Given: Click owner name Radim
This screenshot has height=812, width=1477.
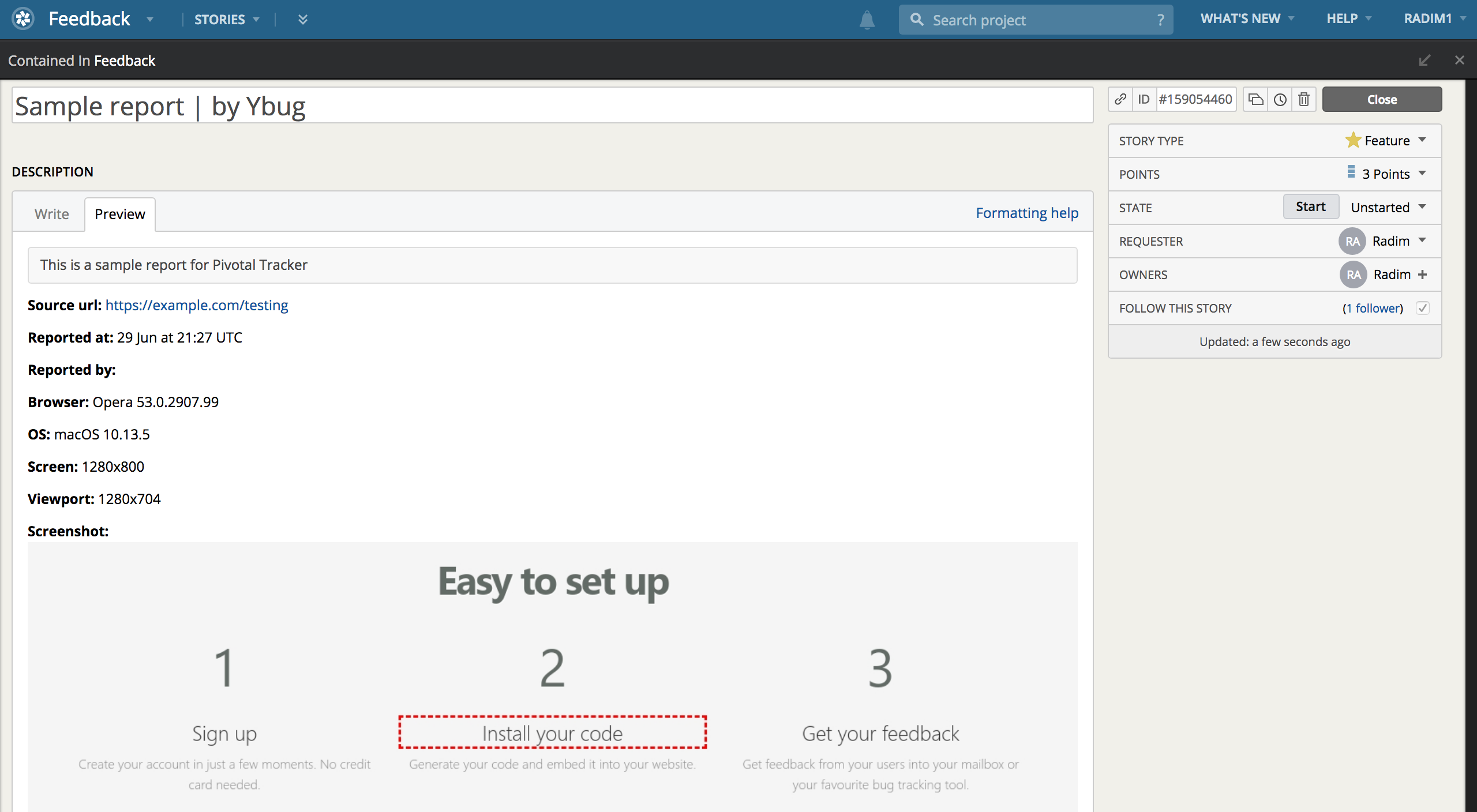Looking at the screenshot, I should coord(1392,275).
